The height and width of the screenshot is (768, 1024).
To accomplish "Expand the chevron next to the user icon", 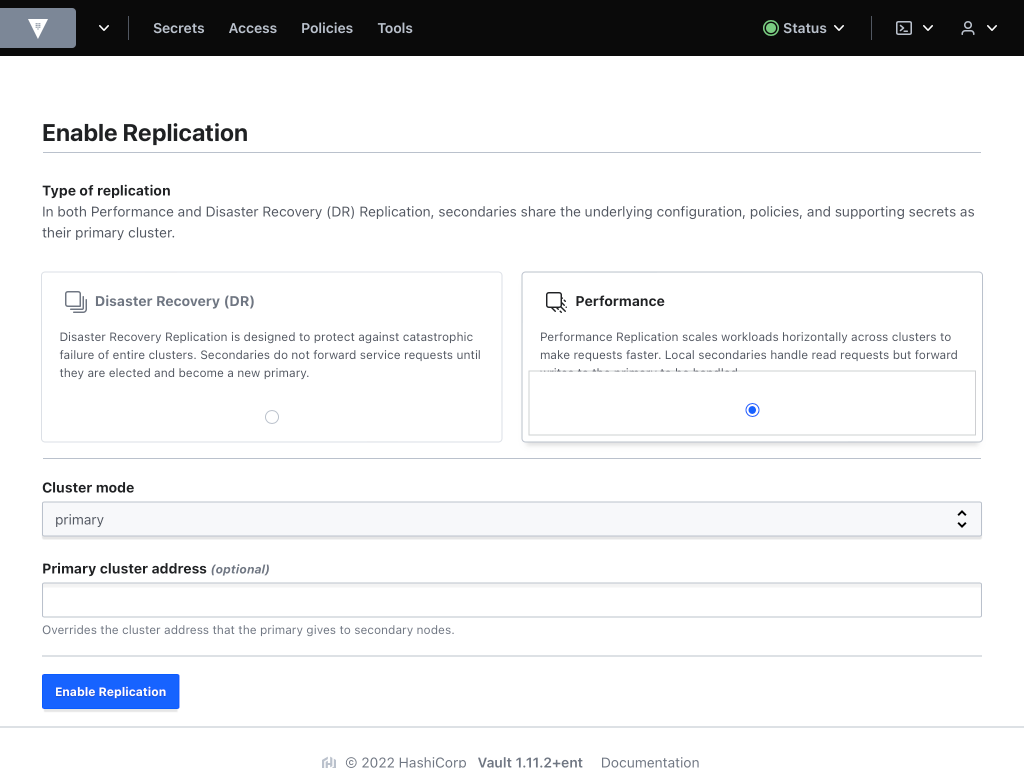I will coord(989,28).
